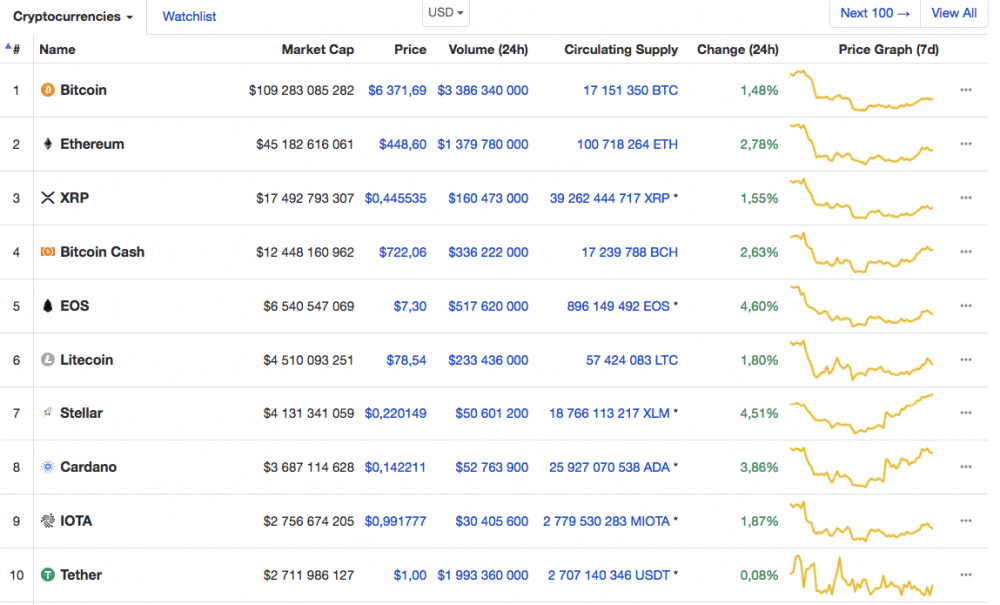Click Litecoin market cap $4 510 093 251
This screenshot has height=605, width=1000.
tap(309, 360)
